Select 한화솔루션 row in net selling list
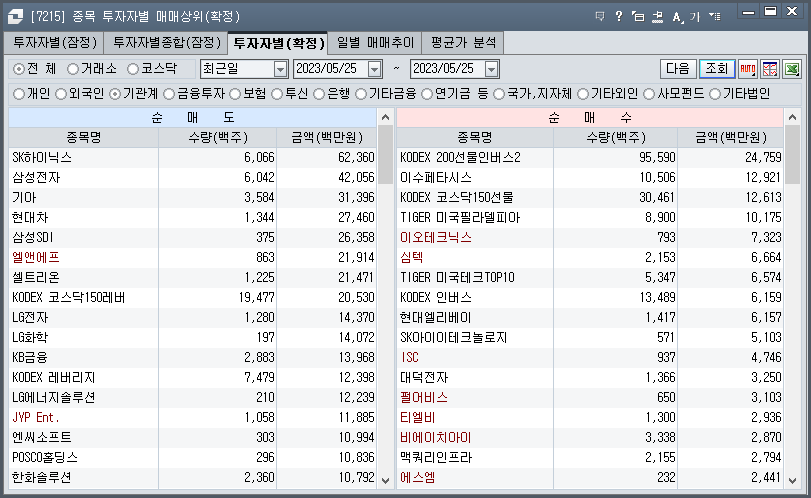811x498 pixels. click(x=192, y=478)
